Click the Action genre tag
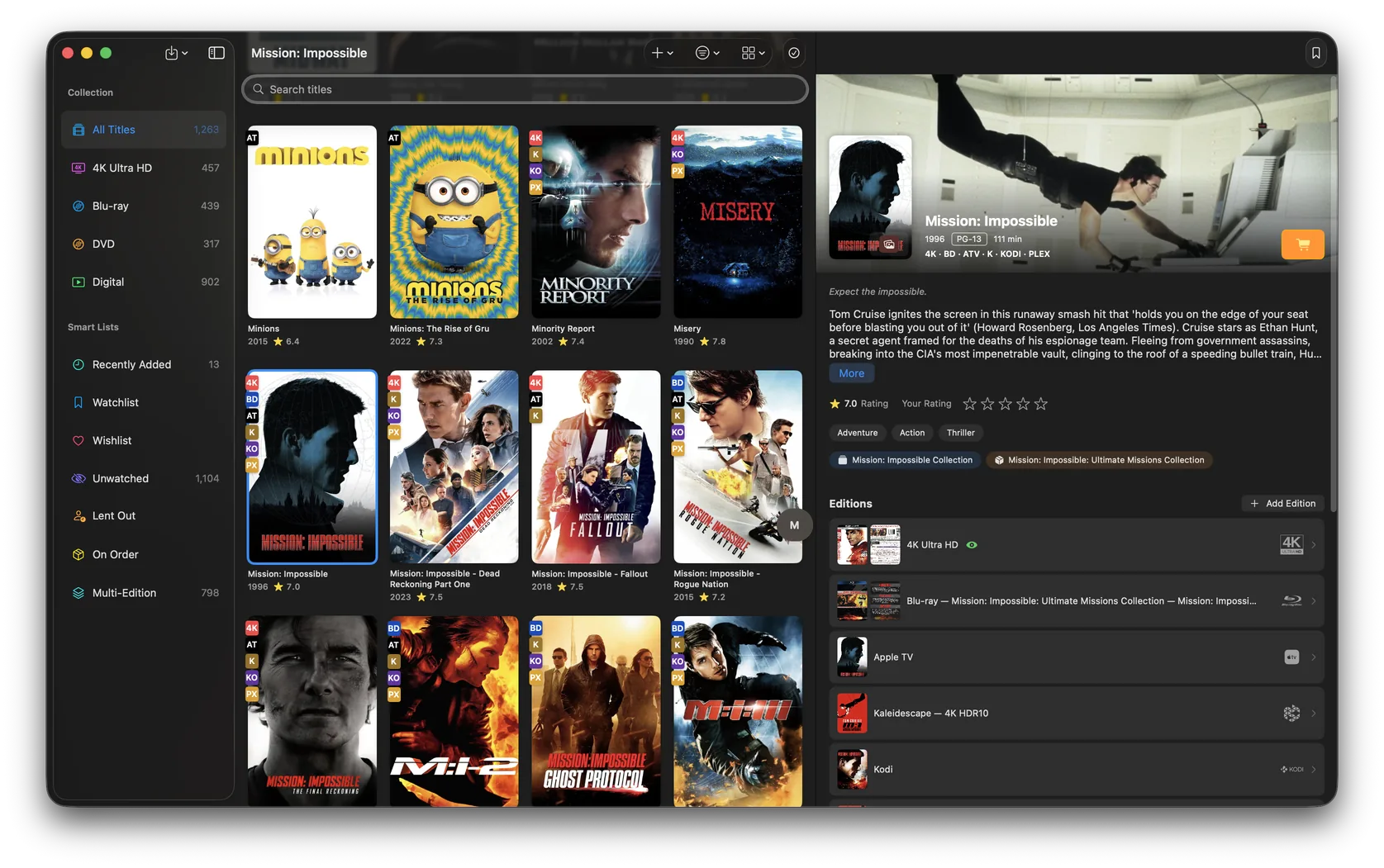The image size is (1384, 868). point(912,433)
